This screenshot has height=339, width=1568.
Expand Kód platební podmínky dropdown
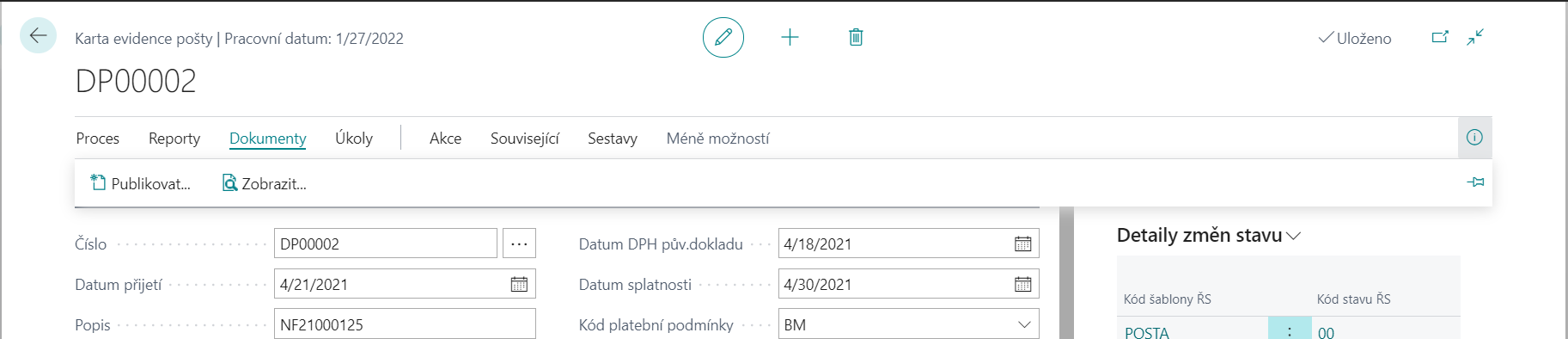1024,324
